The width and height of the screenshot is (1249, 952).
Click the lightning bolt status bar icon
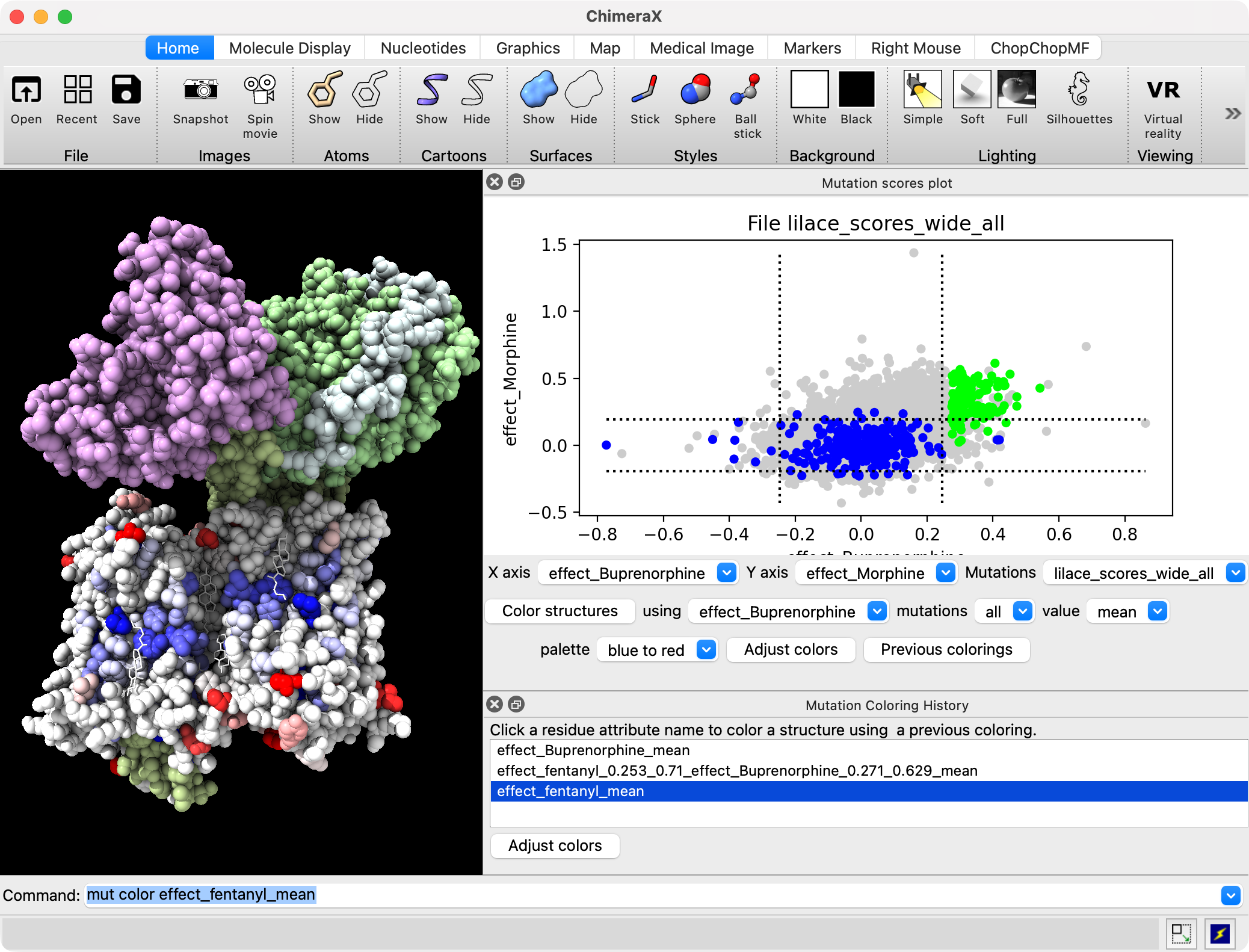pyautogui.click(x=1220, y=933)
